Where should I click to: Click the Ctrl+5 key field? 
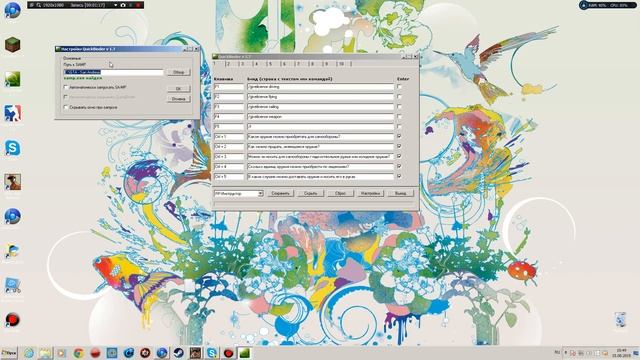(229, 176)
